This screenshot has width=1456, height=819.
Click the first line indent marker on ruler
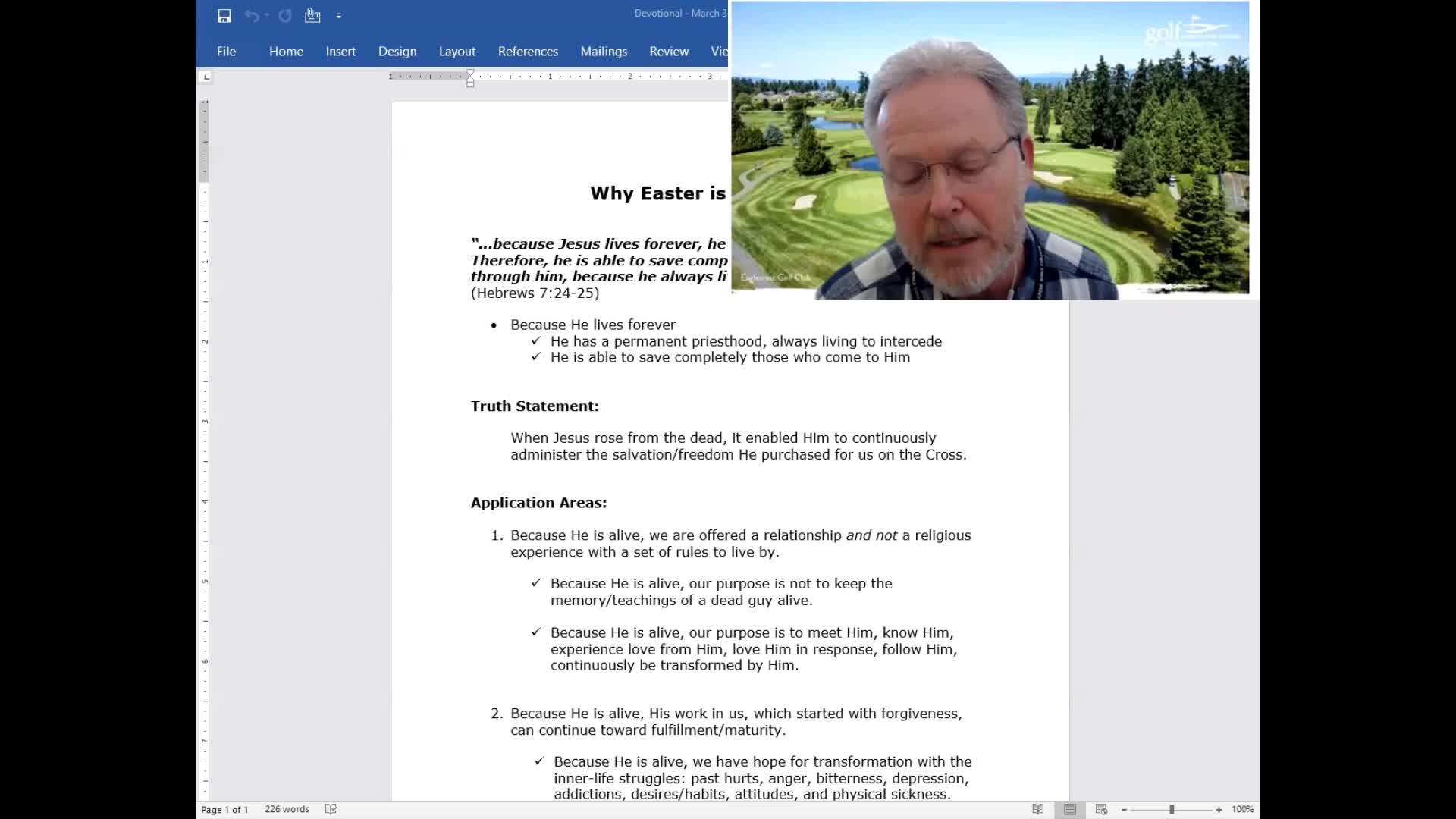(470, 73)
